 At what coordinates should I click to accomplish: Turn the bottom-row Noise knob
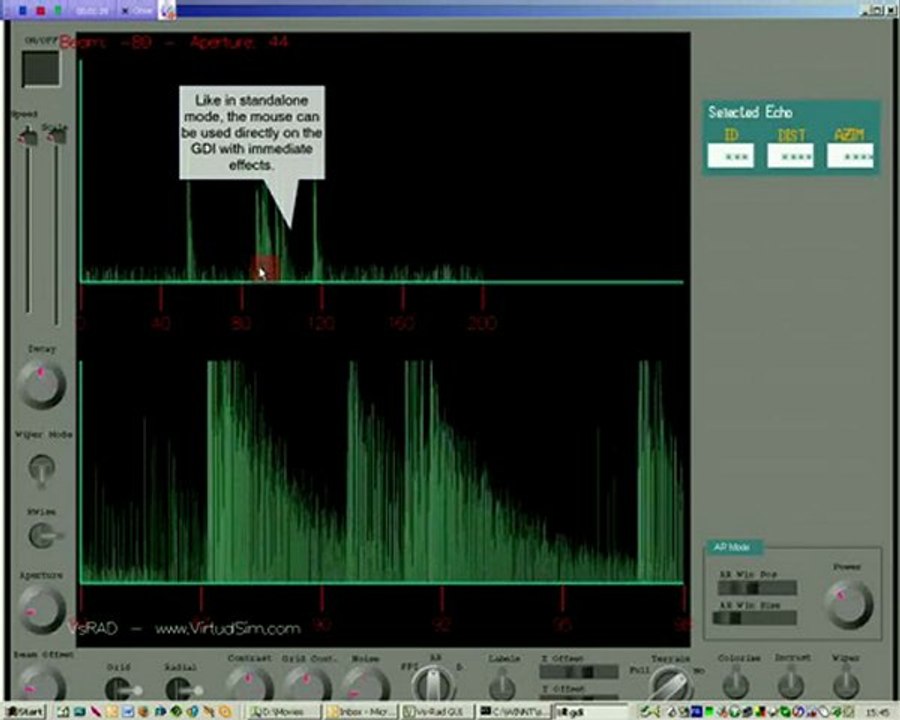[x=365, y=684]
